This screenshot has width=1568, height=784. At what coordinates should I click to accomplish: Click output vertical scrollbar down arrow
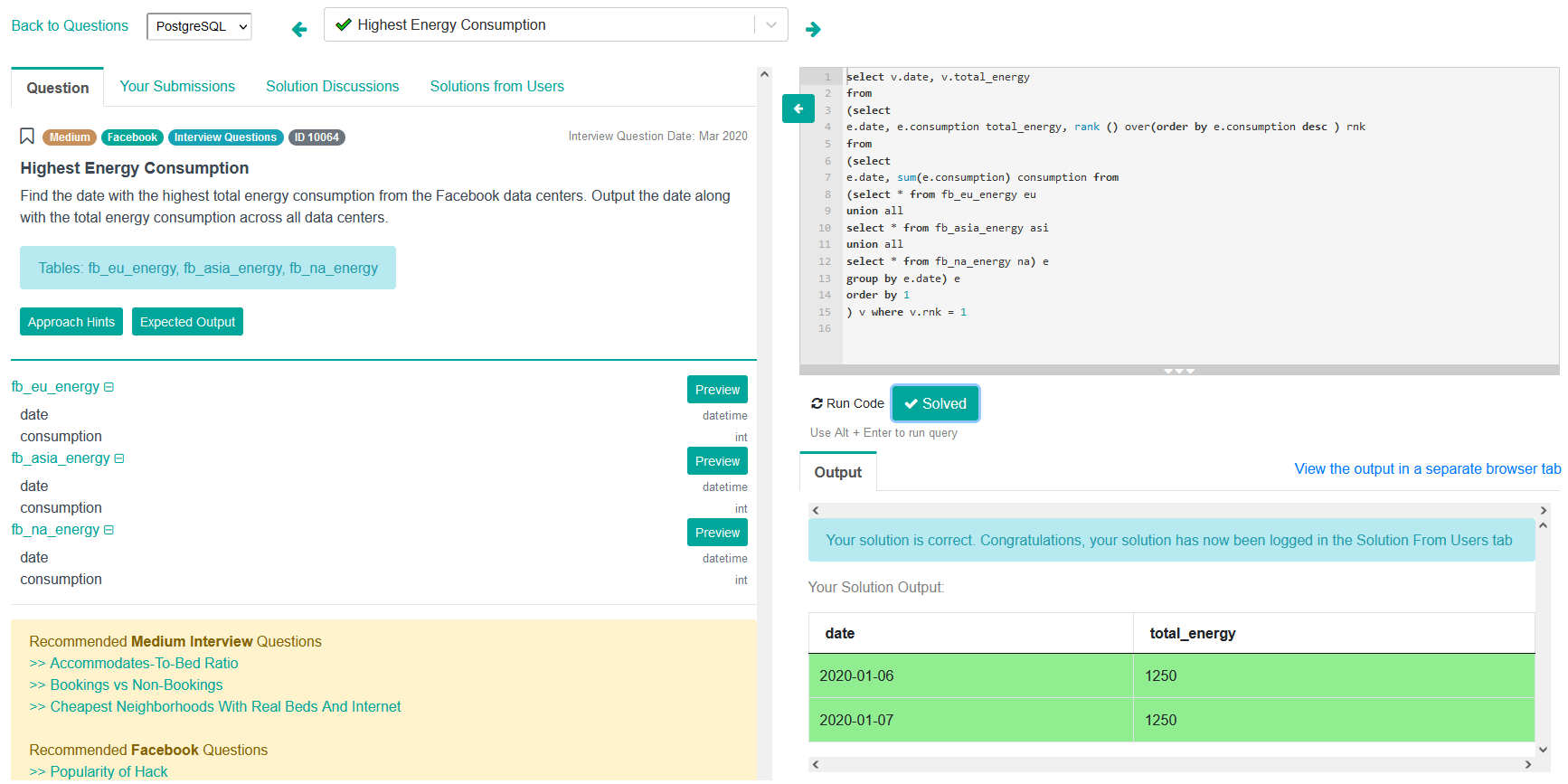tap(1543, 750)
